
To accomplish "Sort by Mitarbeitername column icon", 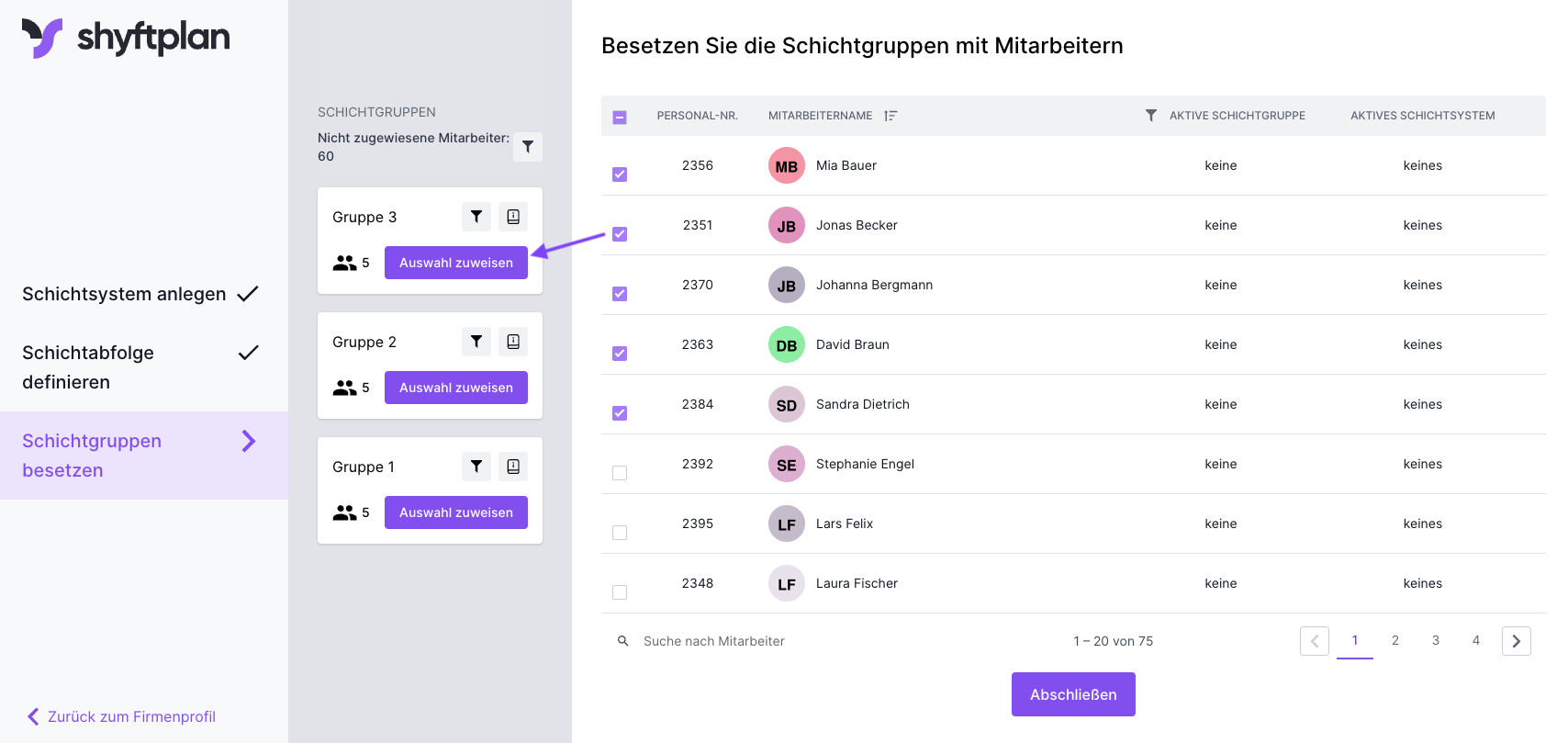I will 890,116.
